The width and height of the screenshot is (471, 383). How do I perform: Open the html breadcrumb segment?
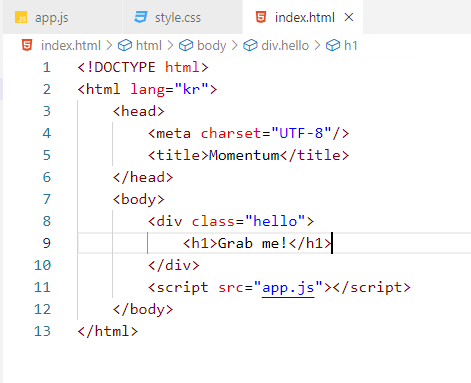click(149, 45)
